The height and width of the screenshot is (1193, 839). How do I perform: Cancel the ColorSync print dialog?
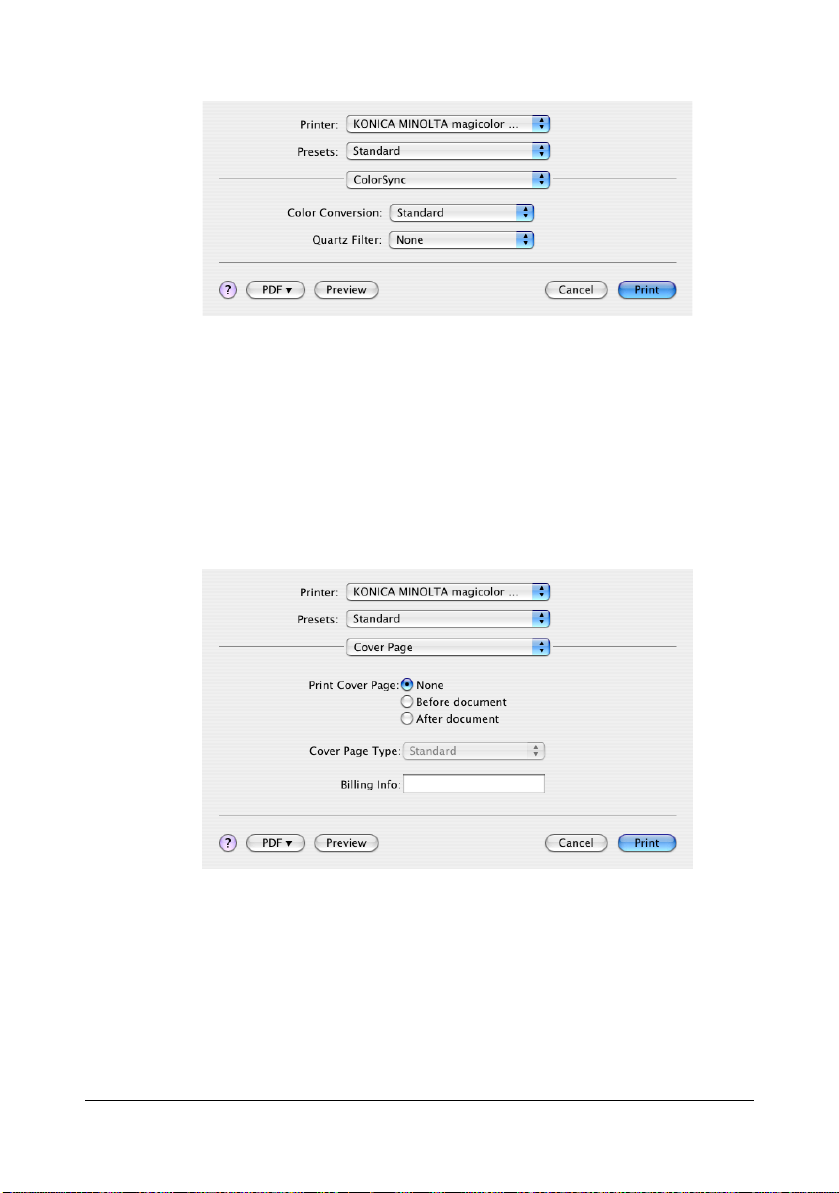click(576, 290)
